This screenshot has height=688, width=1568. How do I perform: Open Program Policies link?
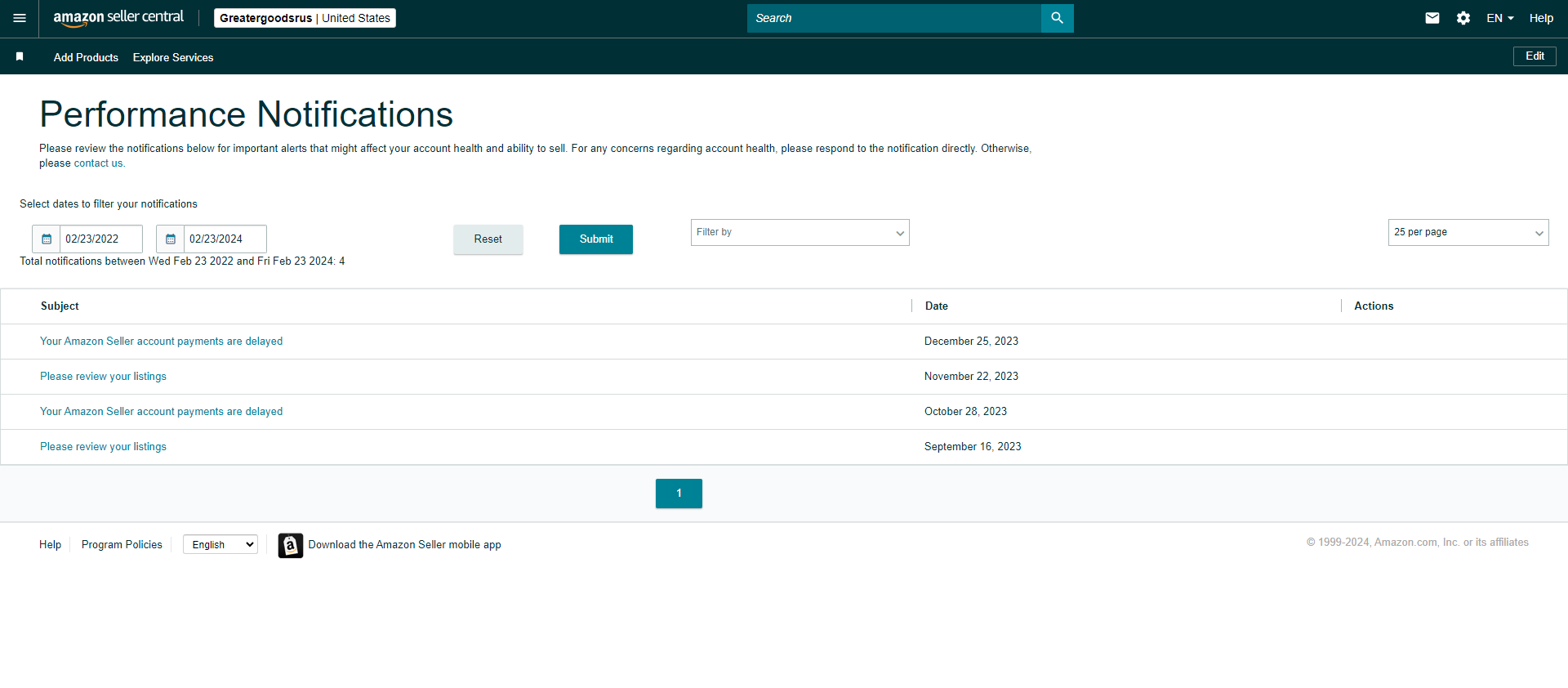pos(122,545)
